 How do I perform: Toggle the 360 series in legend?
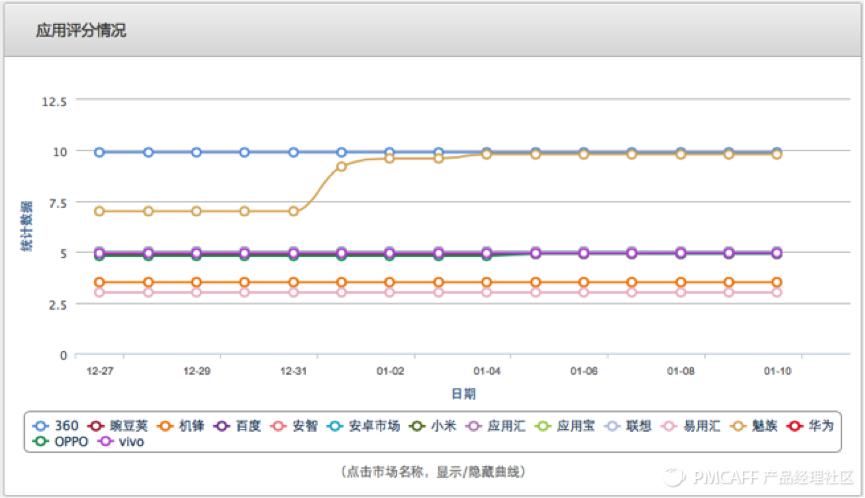tap(57, 425)
